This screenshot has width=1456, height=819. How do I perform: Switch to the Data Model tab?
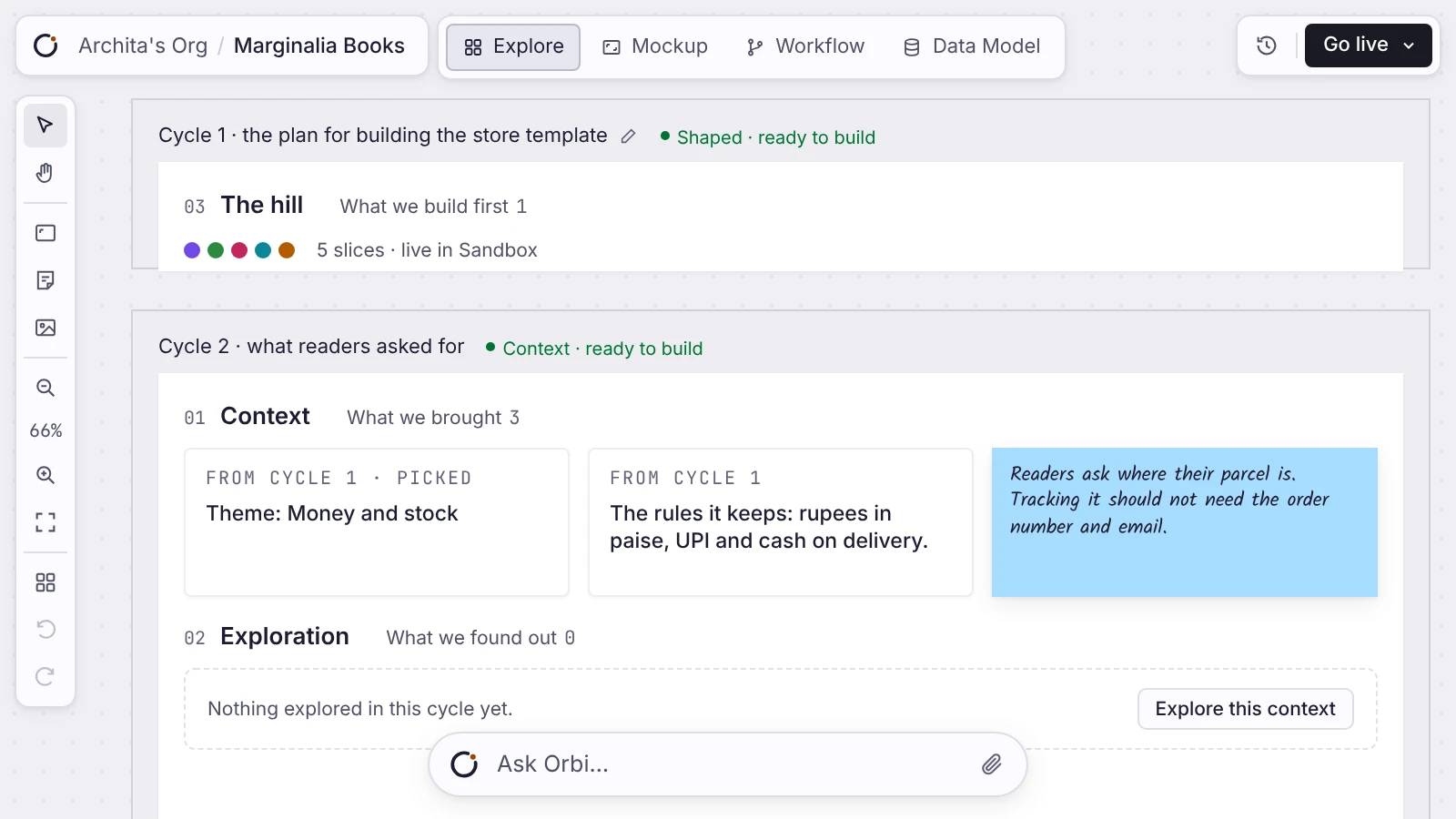point(971,46)
